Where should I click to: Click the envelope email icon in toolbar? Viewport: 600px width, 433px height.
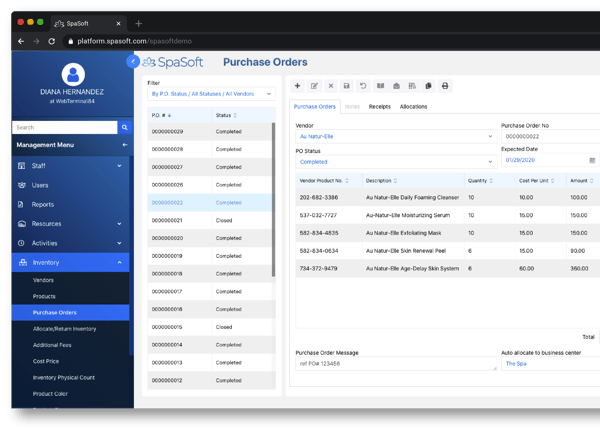(396, 86)
